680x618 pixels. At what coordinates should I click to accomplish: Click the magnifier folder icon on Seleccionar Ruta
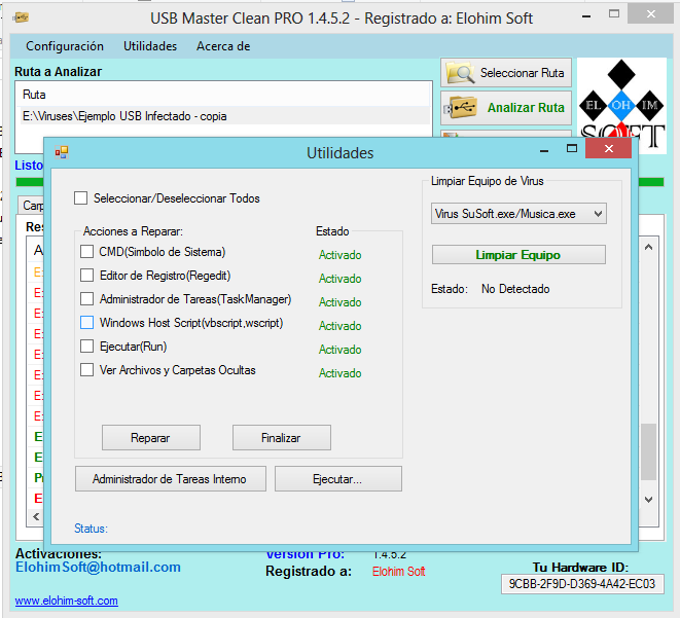coord(461,72)
